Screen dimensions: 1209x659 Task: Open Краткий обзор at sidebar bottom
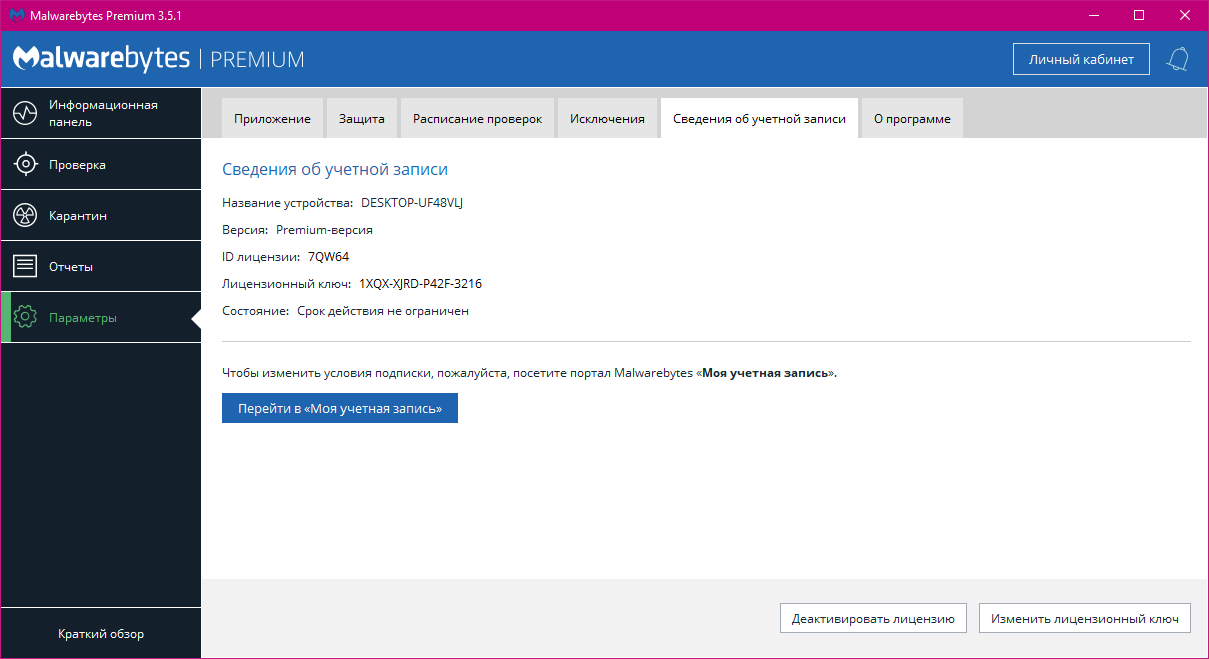(100, 634)
